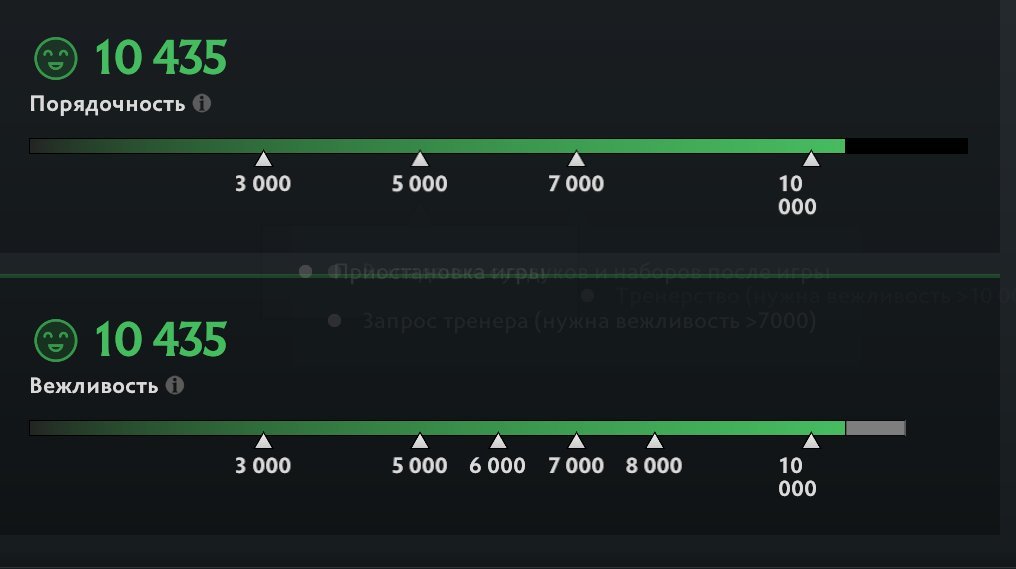The height and width of the screenshot is (569, 1016).
Task: Click the 7 000 triangle marker on Вежливость bar
Action: [576, 441]
